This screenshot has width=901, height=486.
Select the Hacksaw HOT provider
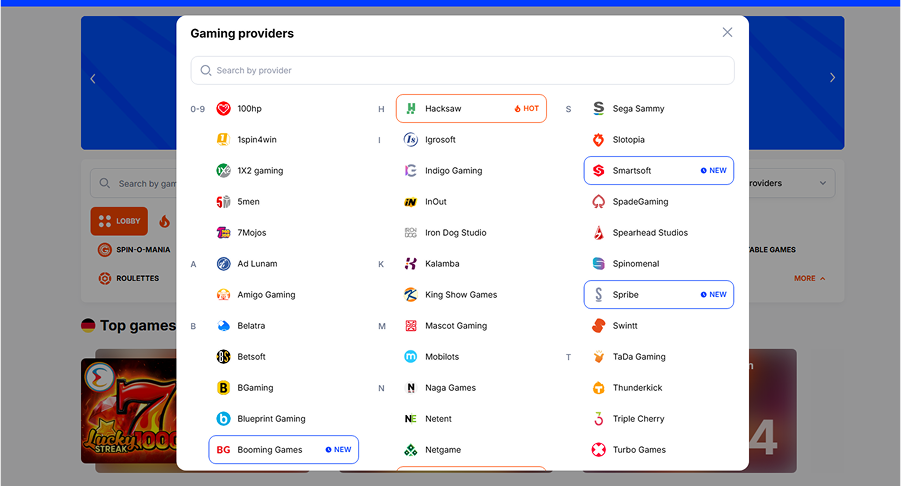click(x=471, y=109)
